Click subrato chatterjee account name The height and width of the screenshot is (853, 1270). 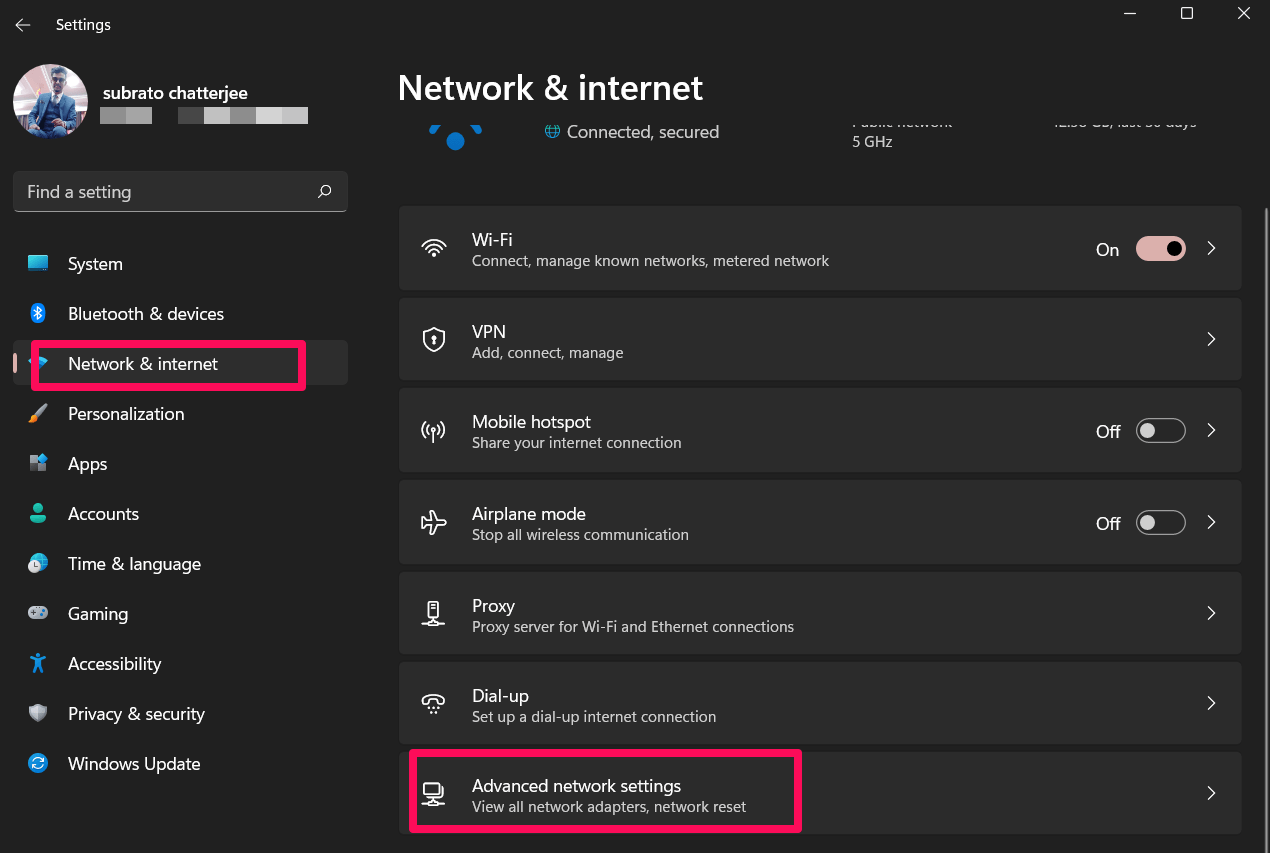(x=175, y=93)
